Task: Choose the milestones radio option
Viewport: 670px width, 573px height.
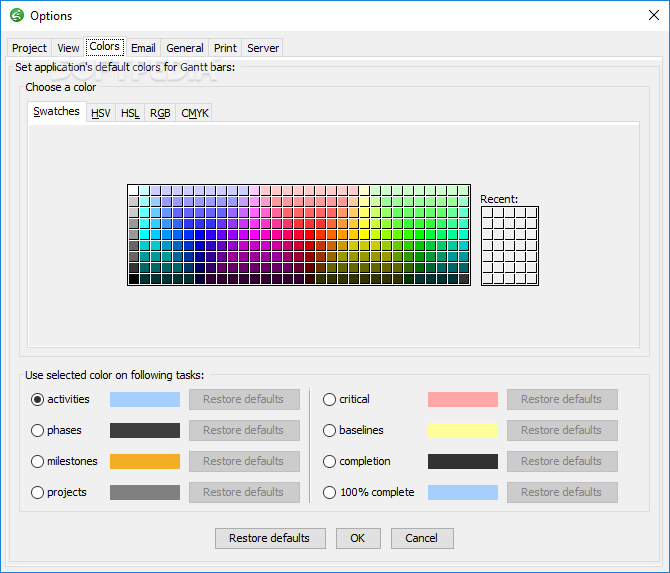Action: coord(38,461)
